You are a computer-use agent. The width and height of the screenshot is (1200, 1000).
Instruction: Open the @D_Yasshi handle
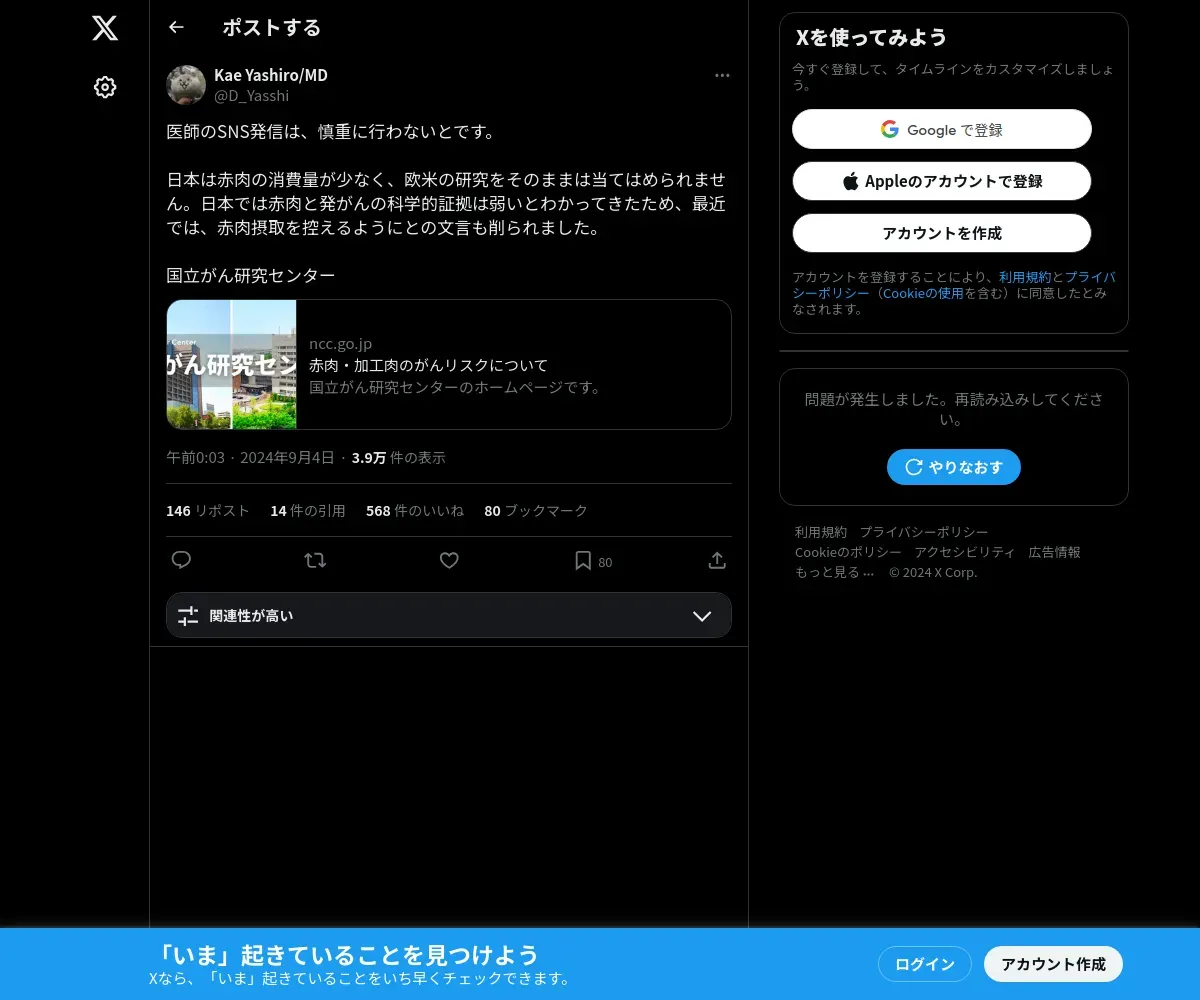pyautogui.click(x=251, y=96)
